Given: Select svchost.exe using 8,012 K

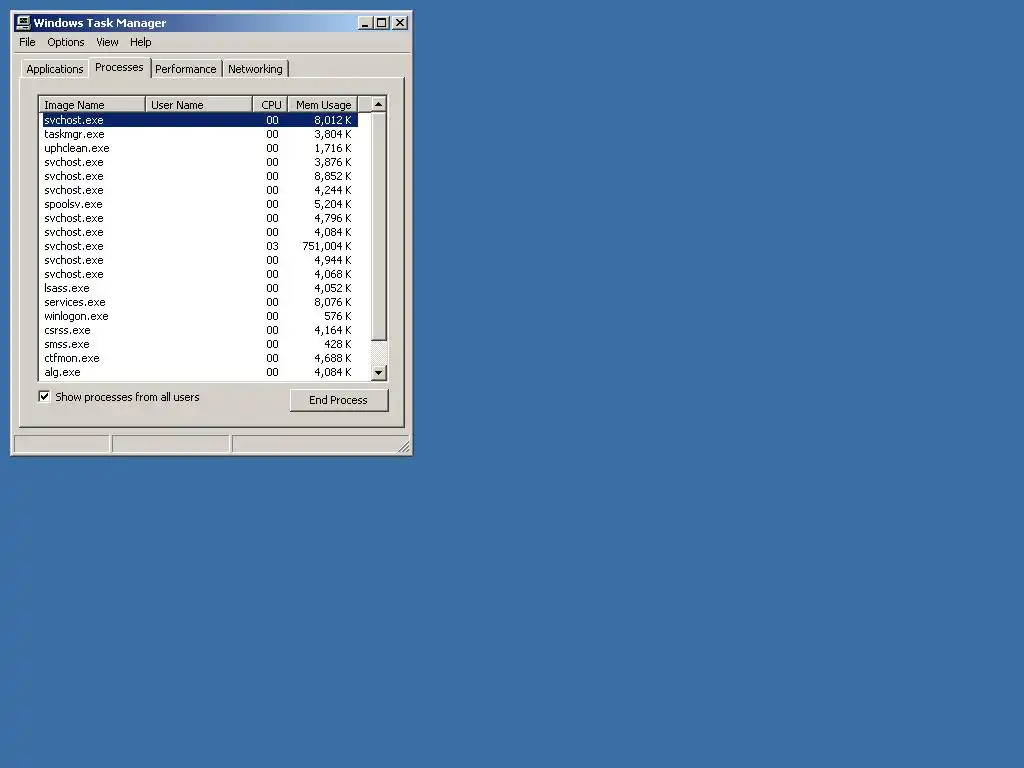Looking at the screenshot, I should point(199,120).
